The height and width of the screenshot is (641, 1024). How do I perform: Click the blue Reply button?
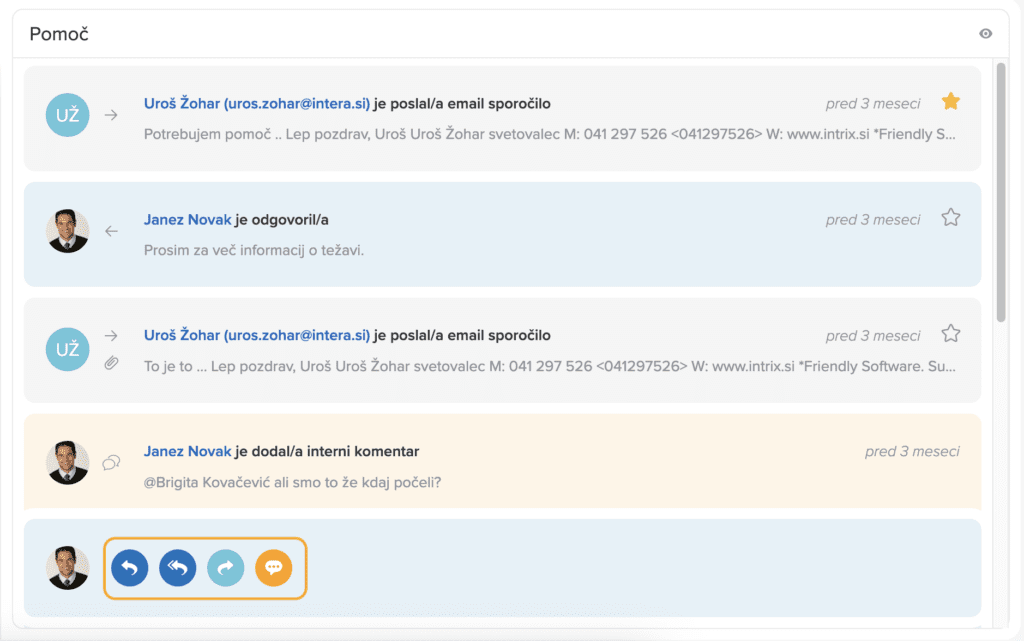(129, 568)
